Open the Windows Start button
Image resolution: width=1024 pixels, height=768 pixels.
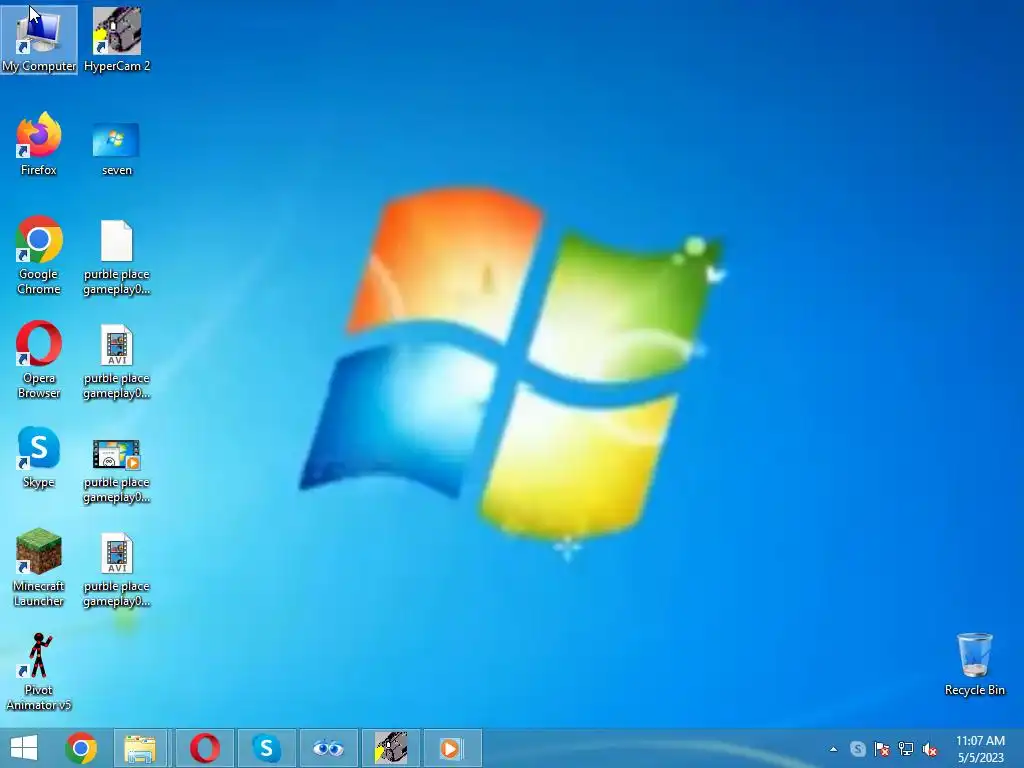(x=24, y=748)
